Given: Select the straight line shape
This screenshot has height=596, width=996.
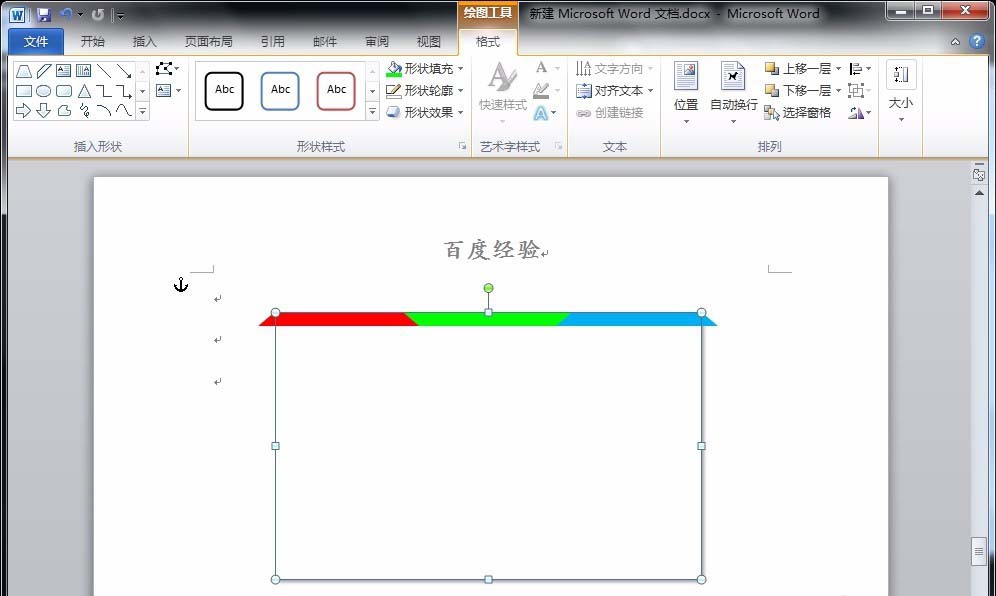Looking at the screenshot, I should pos(104,71).
